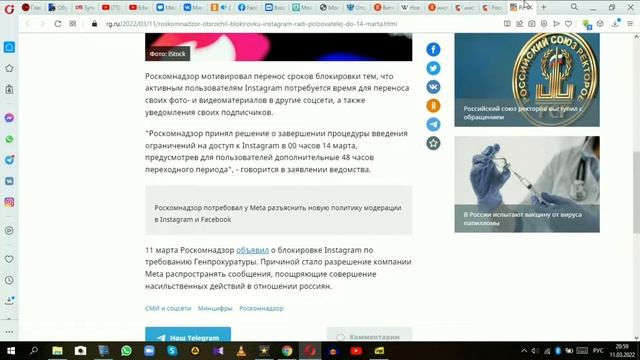
Task: Reload the page
Action: pos(58,24)
